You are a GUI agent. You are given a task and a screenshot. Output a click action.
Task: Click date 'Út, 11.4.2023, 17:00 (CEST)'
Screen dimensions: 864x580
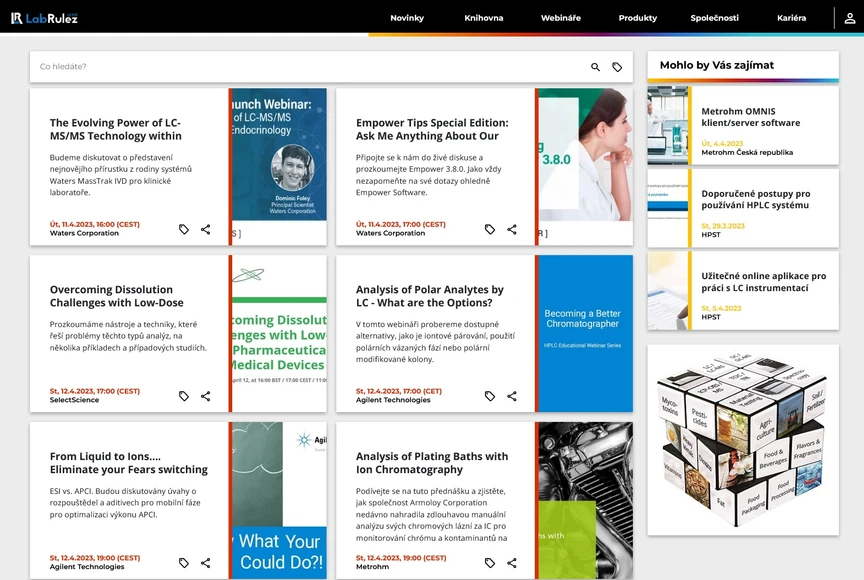tap(401, 225)
